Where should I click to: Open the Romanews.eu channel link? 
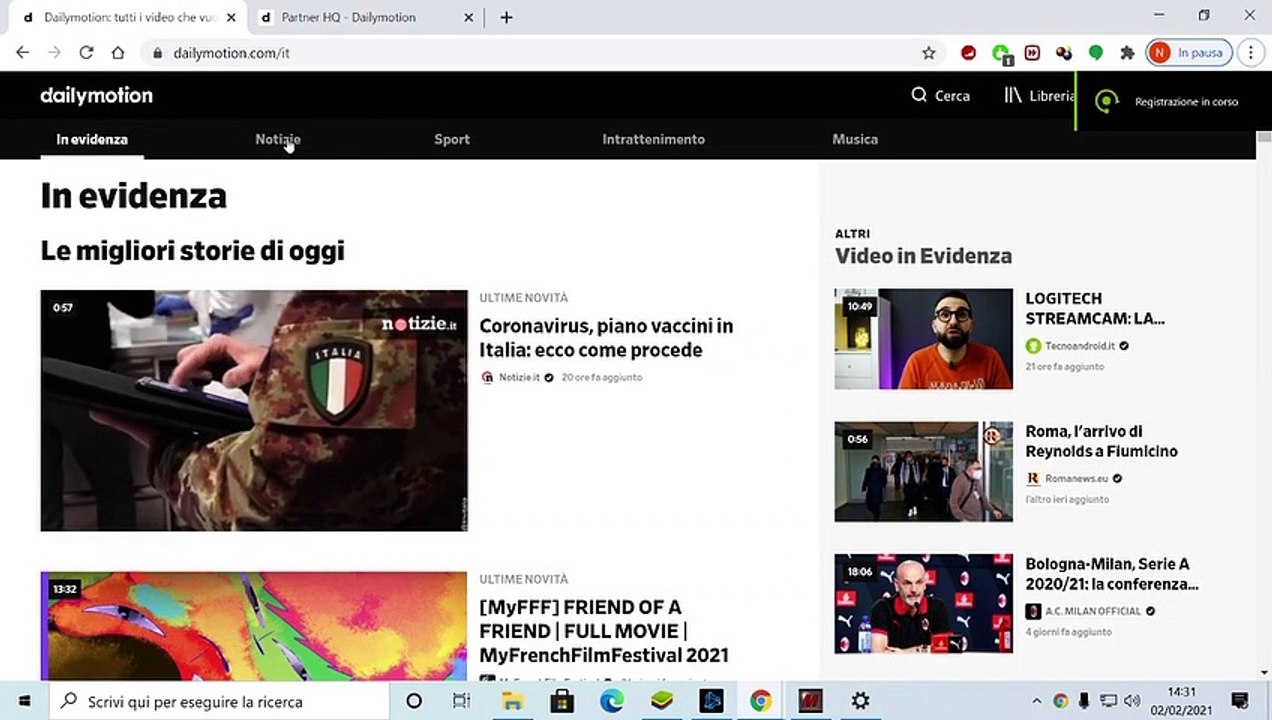(x=1076, y=479)
